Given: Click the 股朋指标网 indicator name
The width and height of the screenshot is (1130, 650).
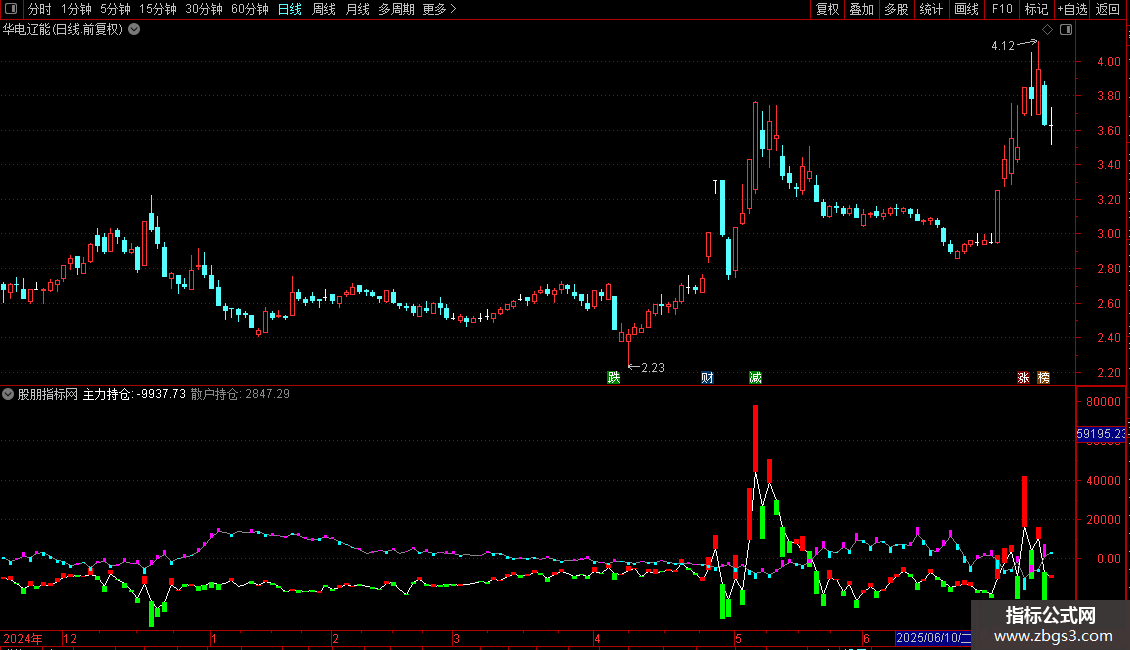Looking at the screenshot, I should 48,394.
